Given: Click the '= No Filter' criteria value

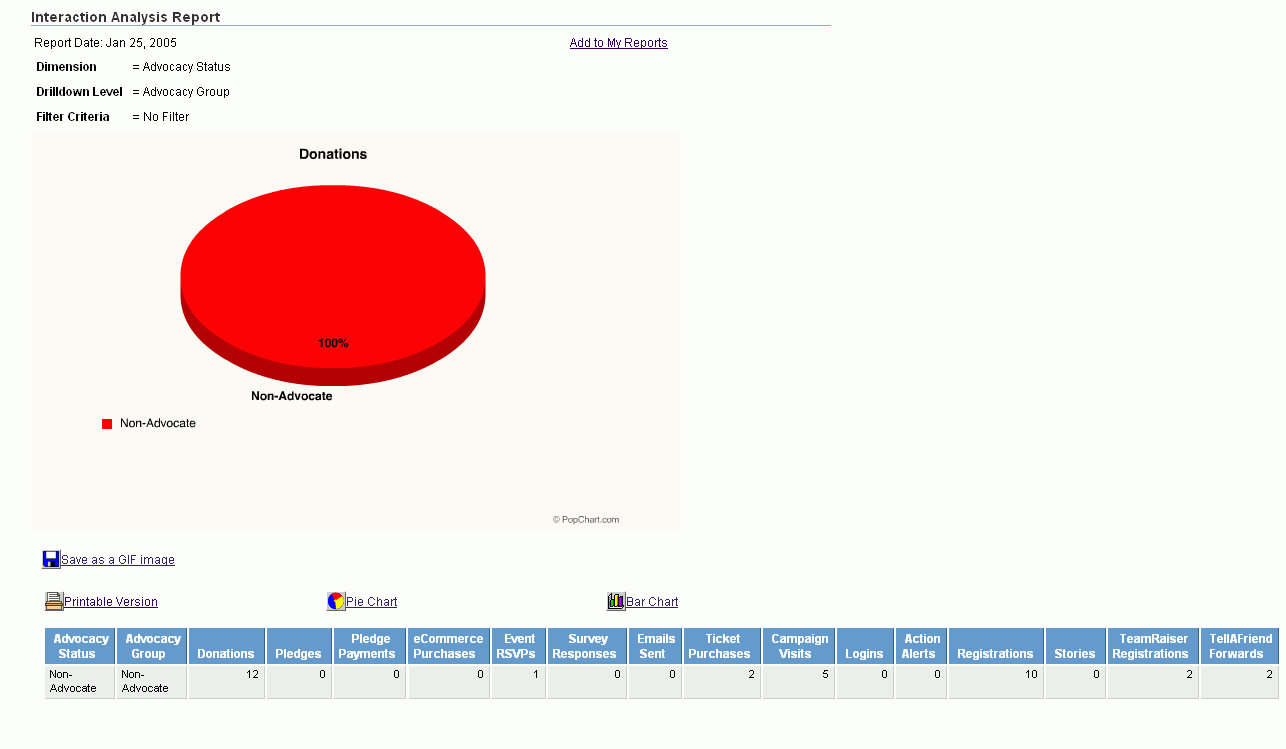Looking at the screenshot, I should [160, 117].
